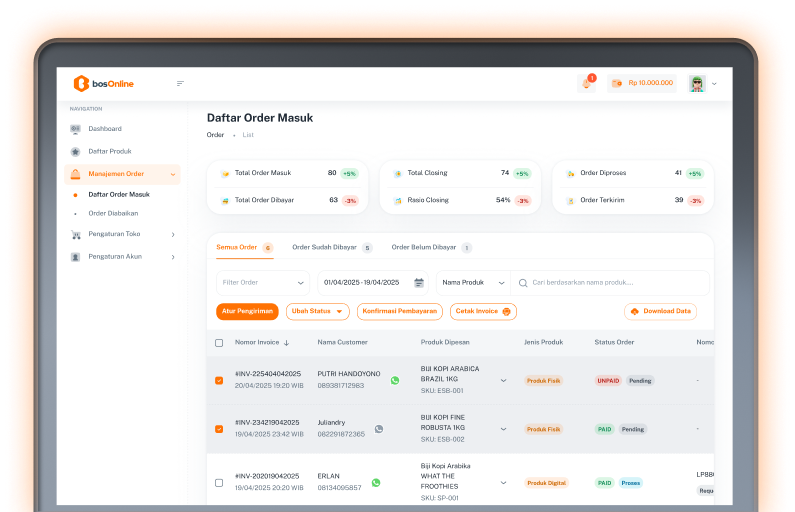
Task: Go to Dashboard in the sidebar
Action: click(105, 129)
